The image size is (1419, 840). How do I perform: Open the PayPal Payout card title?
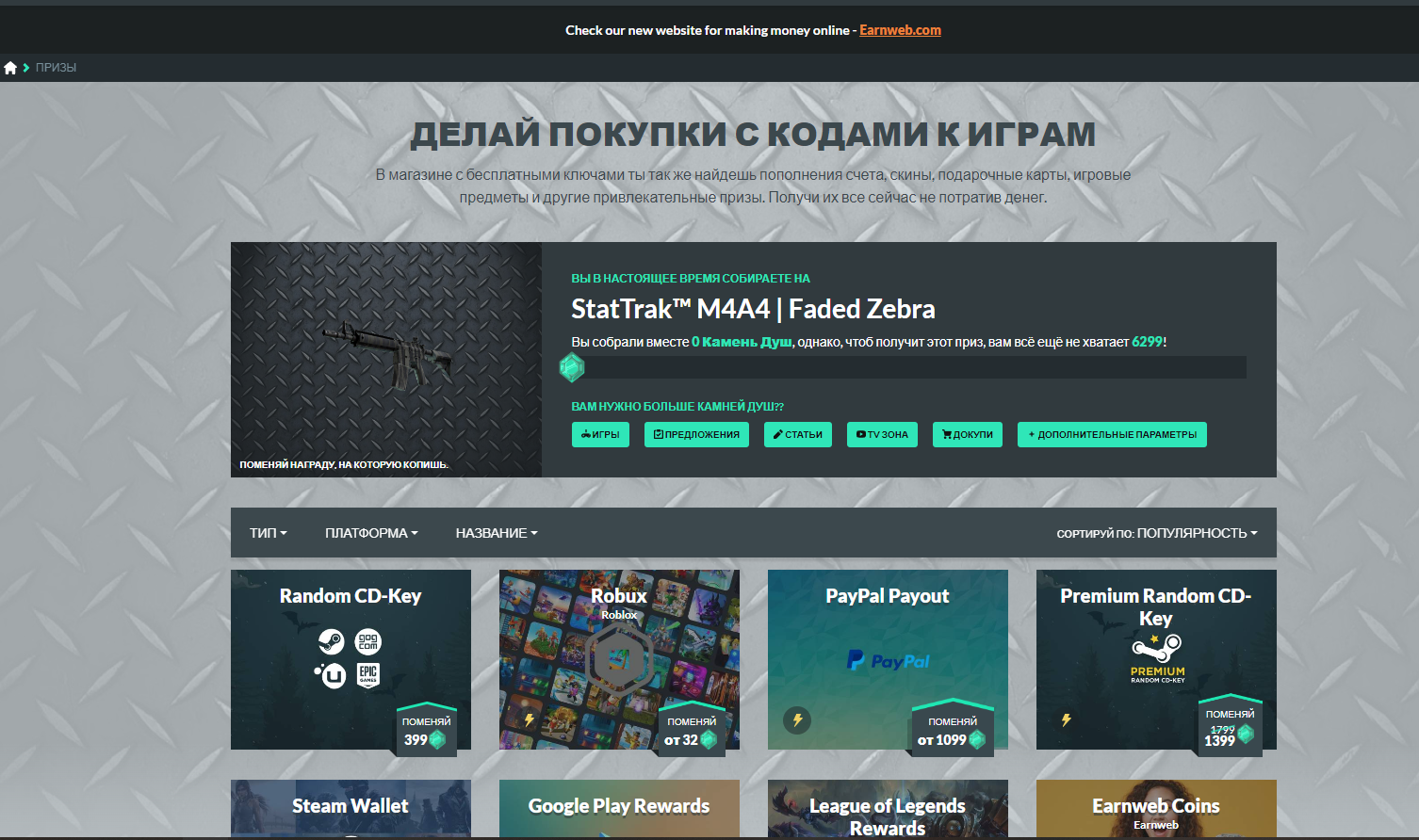pyautogui.click(x=888, y=596)
